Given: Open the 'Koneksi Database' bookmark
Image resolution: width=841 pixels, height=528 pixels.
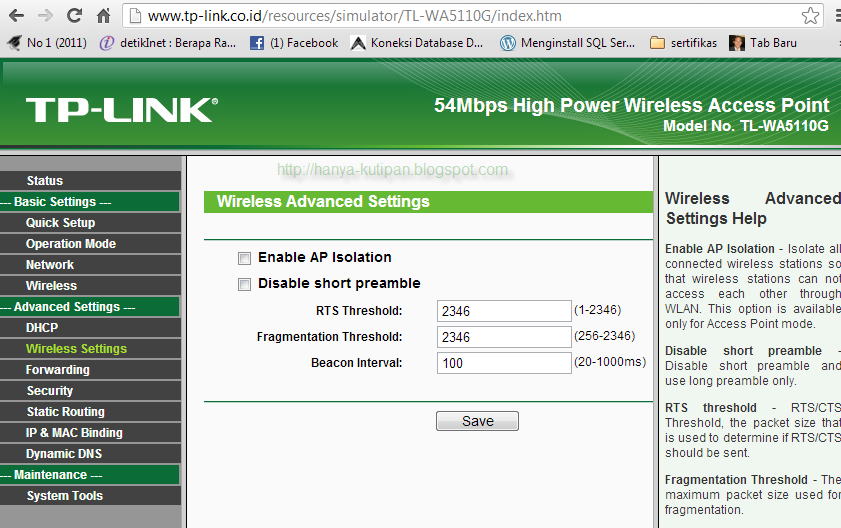Looking at the screenshot, I should tap(417, 43).
